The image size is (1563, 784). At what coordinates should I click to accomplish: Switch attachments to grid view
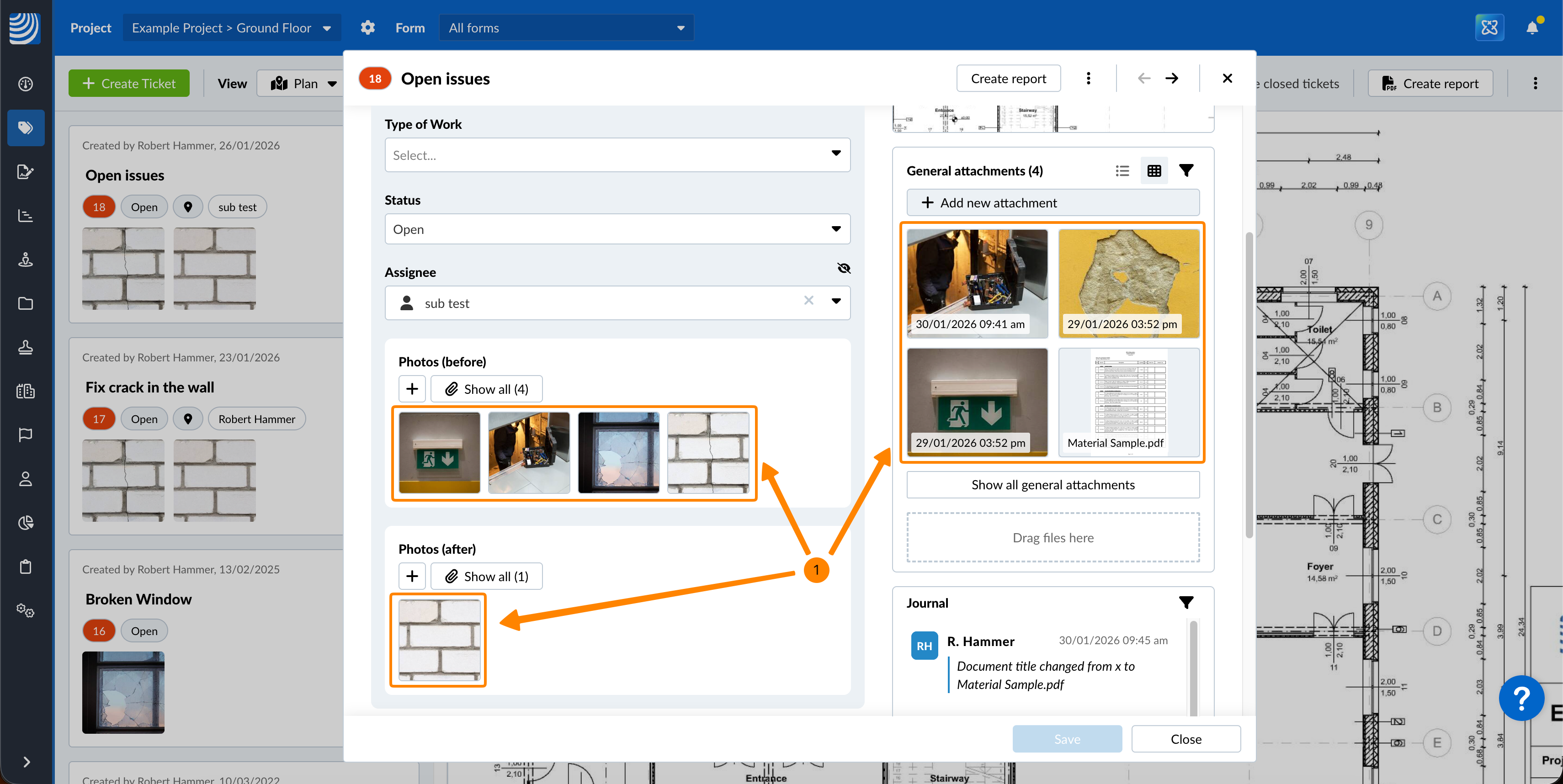point(1154,171)
